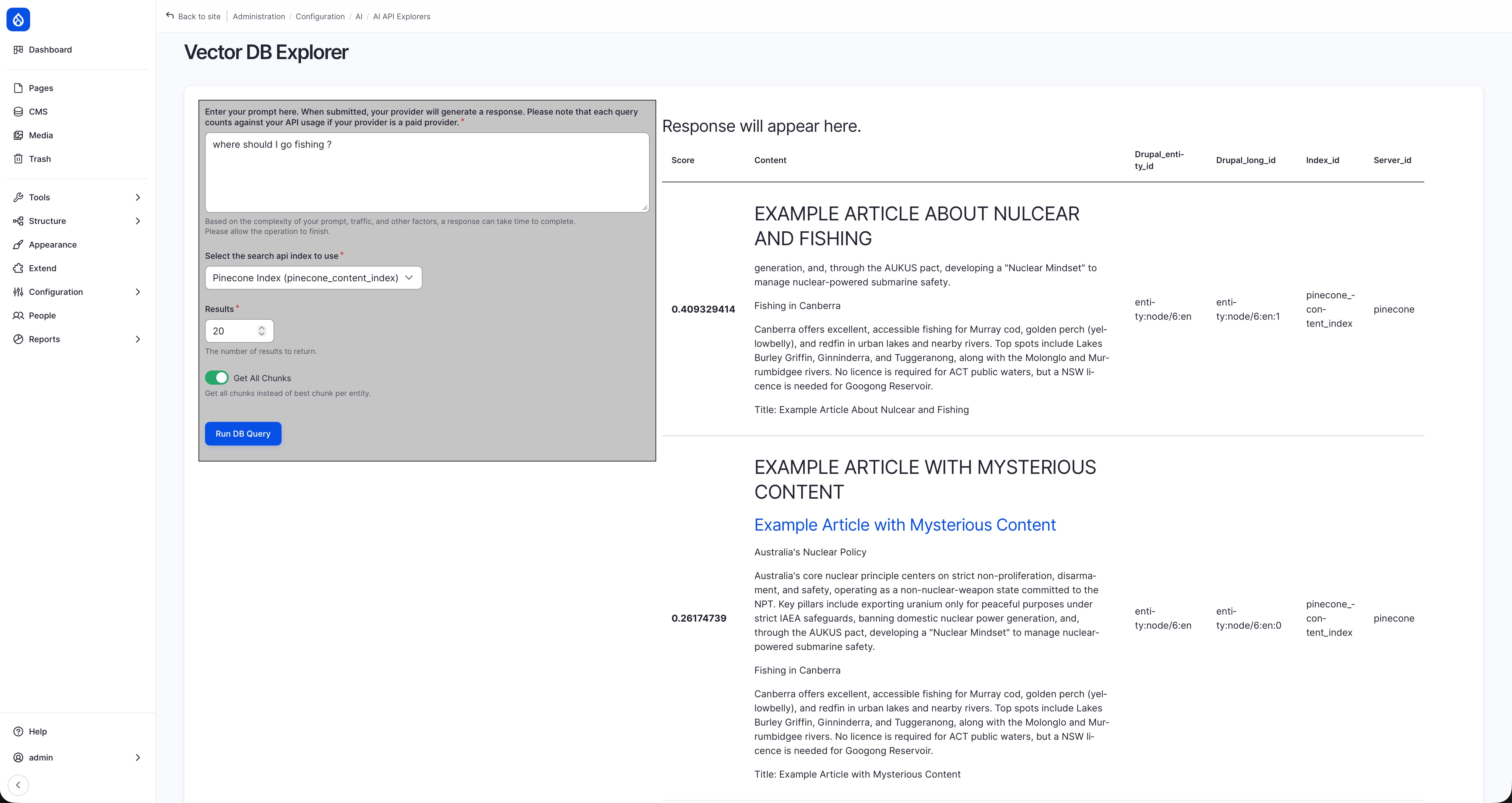Image resolution: width=1512 pixels, height=803 pixels.
Task: Expand the Tools submenu chevron
Action: (x=138, y=197)
